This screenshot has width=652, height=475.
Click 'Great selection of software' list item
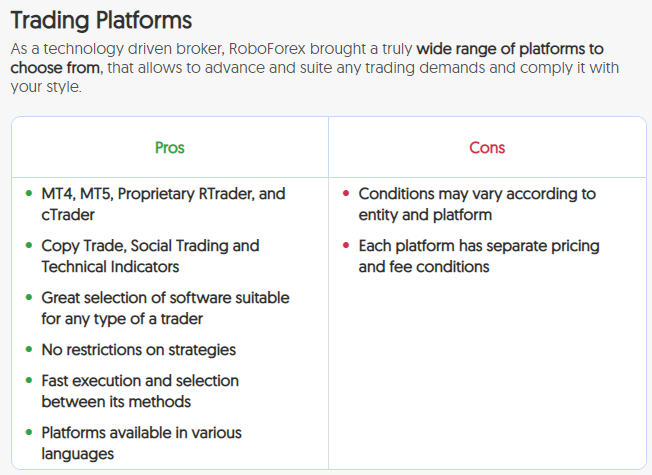(x=165, y=308)
